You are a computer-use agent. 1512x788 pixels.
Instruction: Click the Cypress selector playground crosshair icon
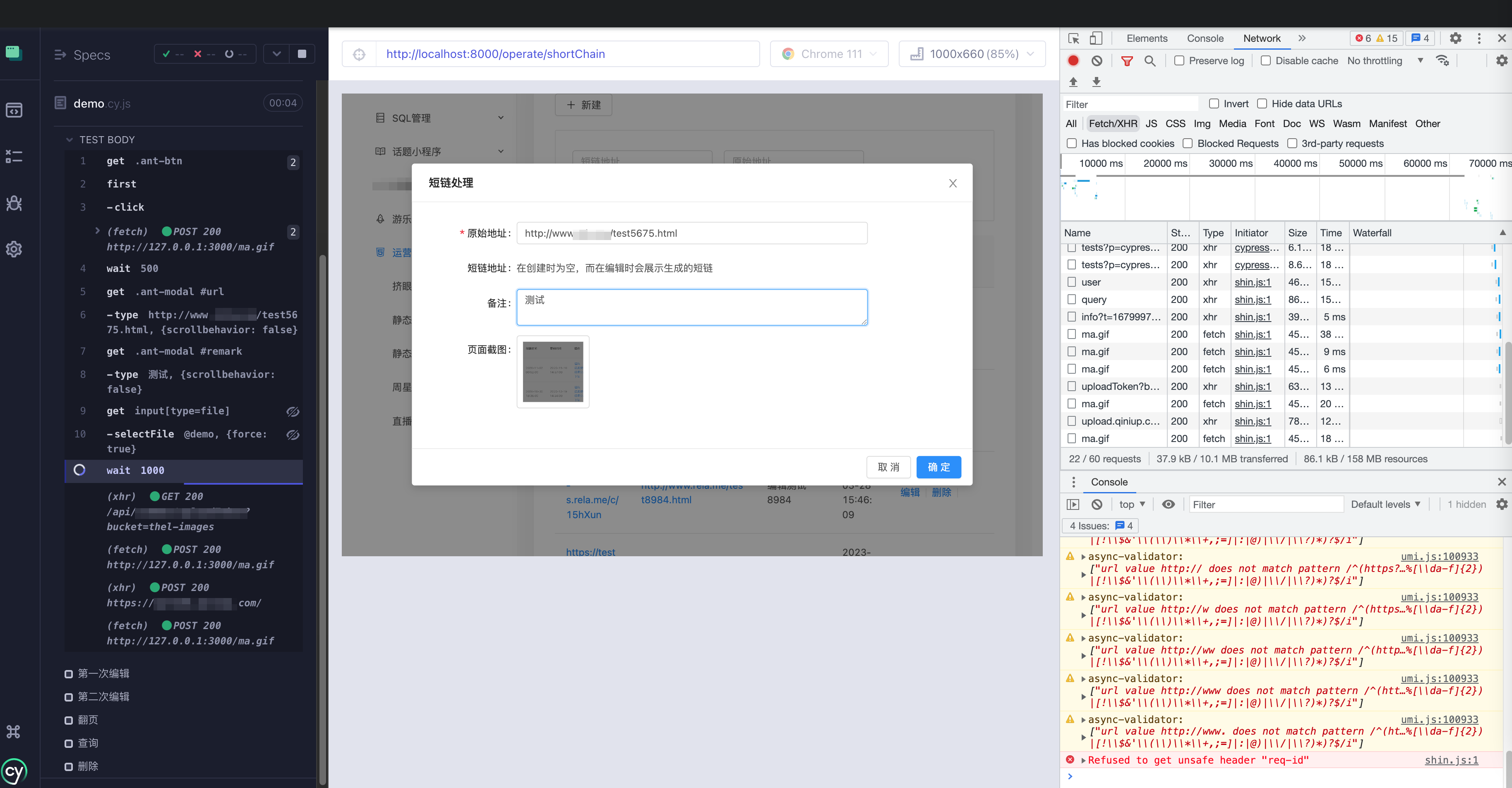pos(359,55)
